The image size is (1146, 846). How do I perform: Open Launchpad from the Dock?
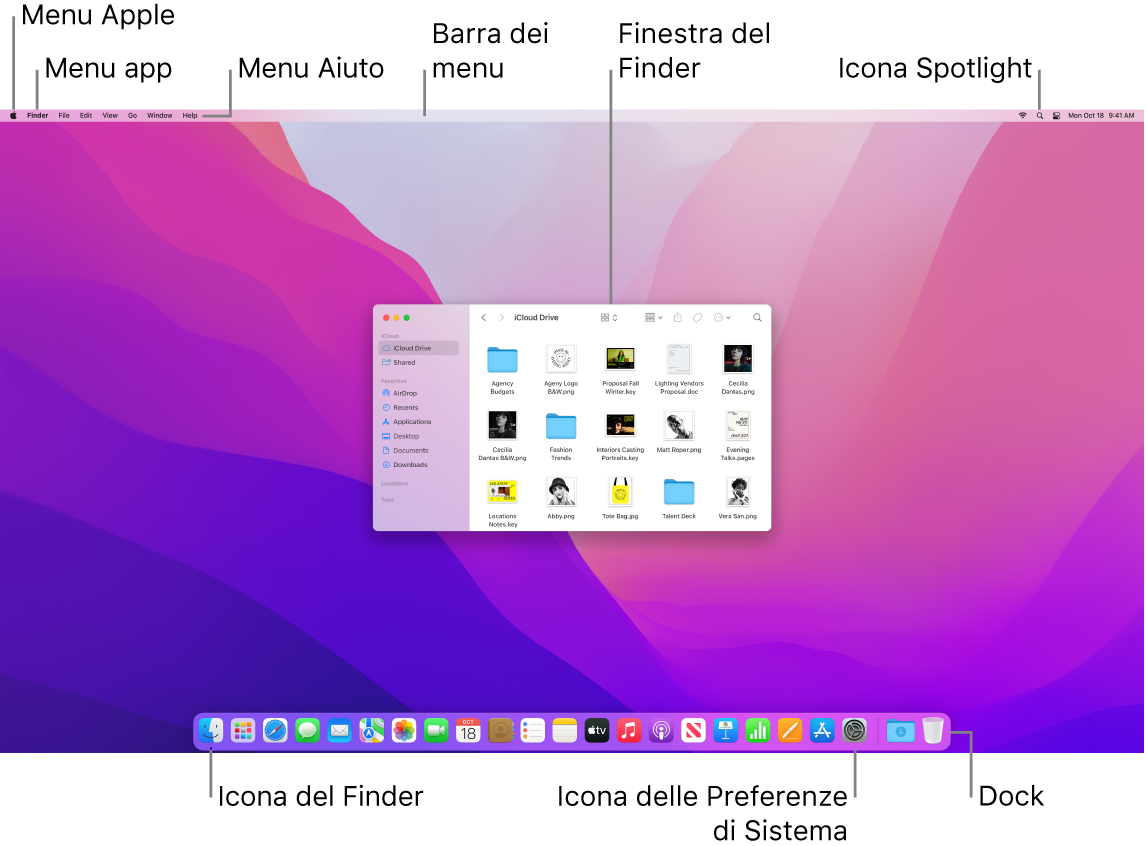coord(242,730)
